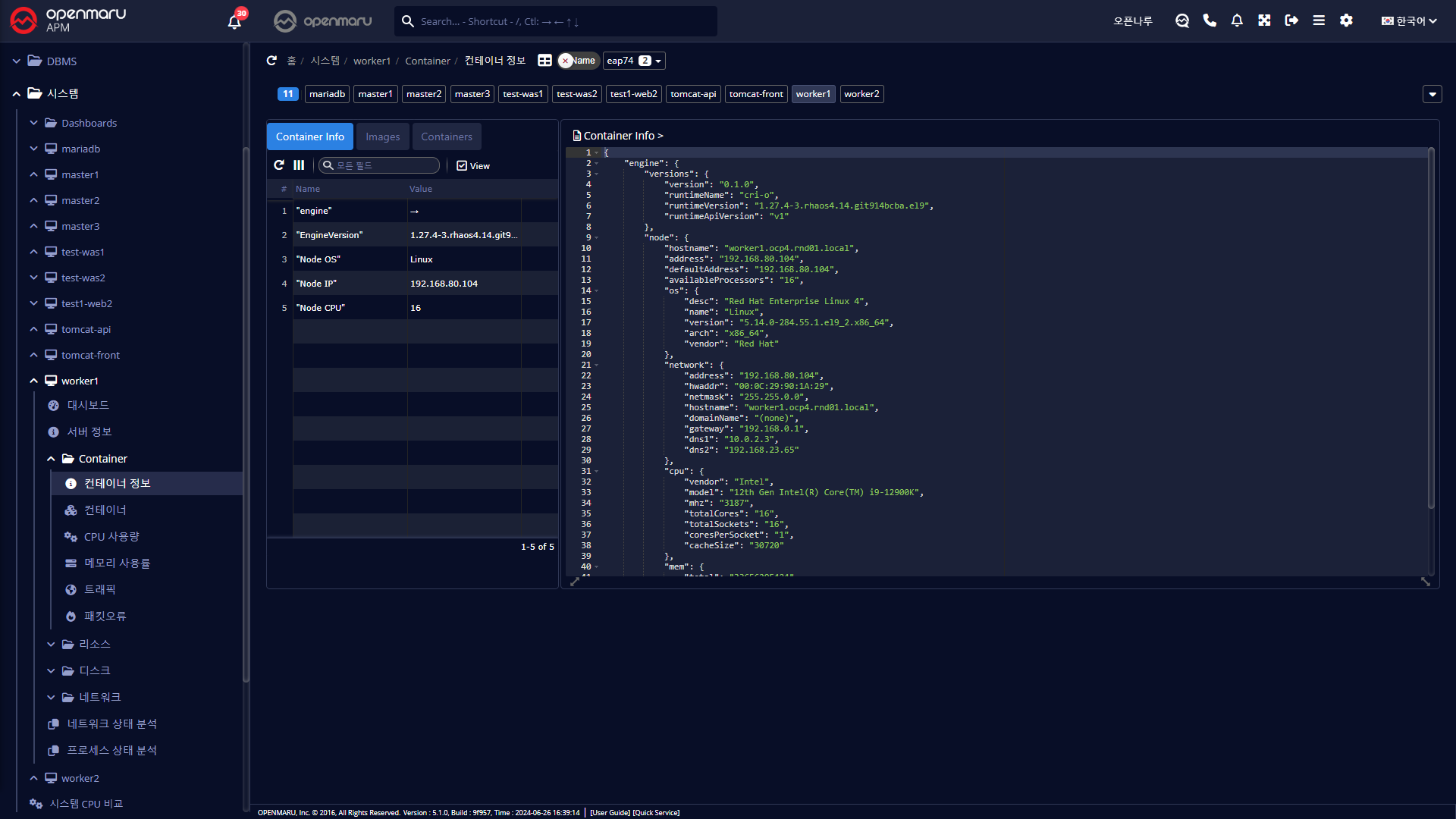Click the chart chat analysis icon

point(1182,20)
